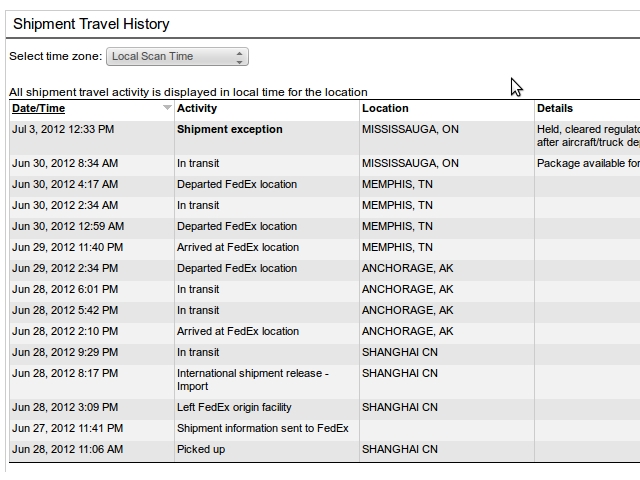This screenshot has height=480, width=640.
Task: Click the Left FedEx origin facility entry
Action: point(234,407)
